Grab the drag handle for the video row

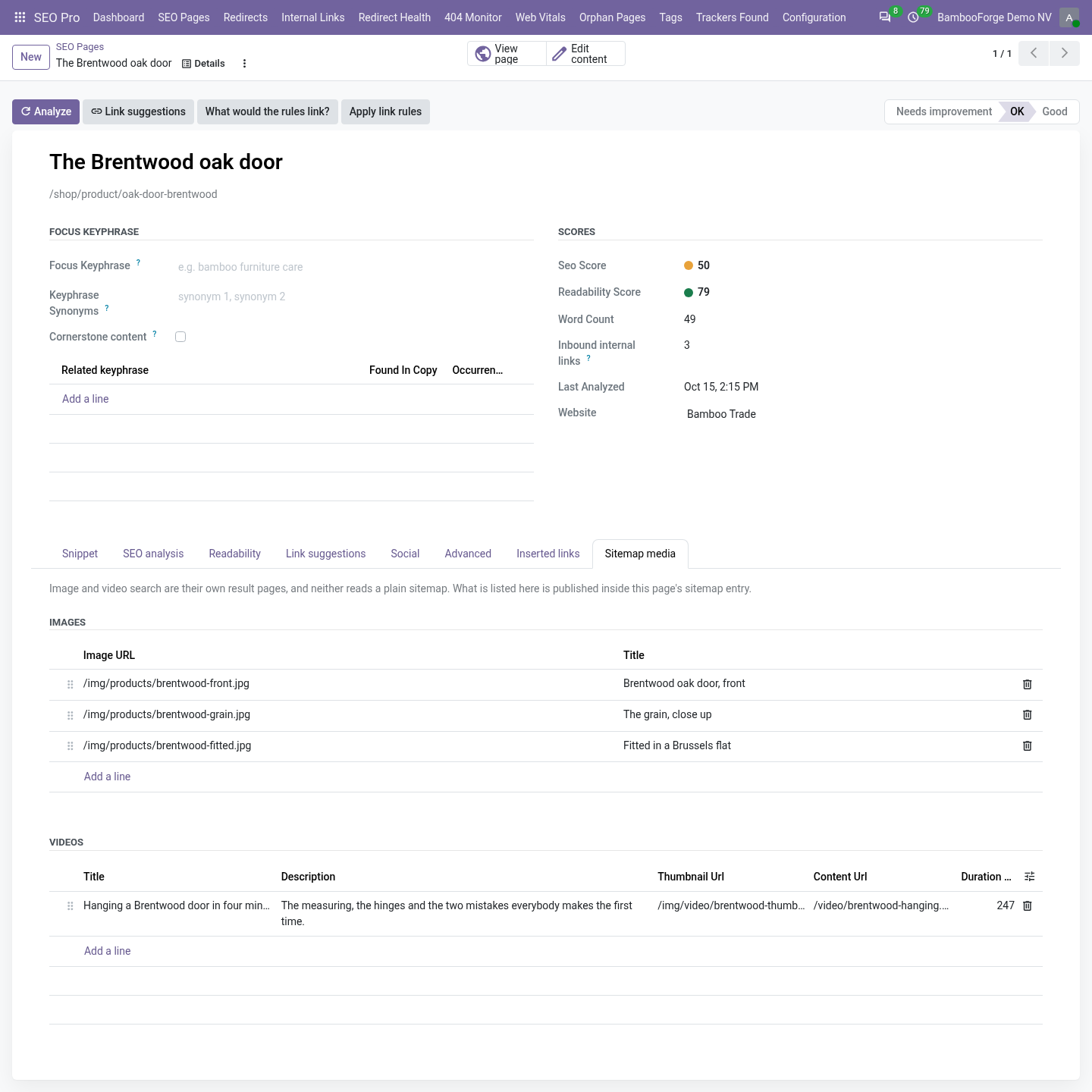click(71, 905)
